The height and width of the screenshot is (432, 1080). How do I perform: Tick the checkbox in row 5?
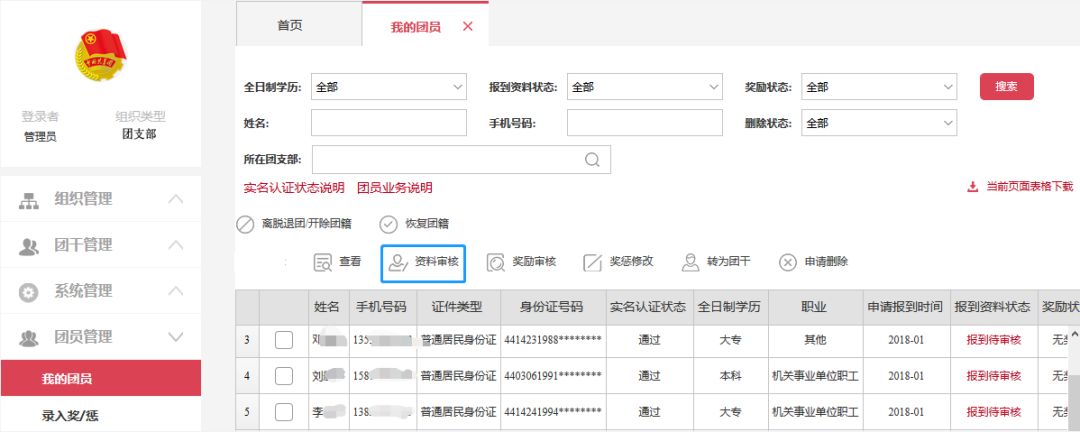click(284, 413)
